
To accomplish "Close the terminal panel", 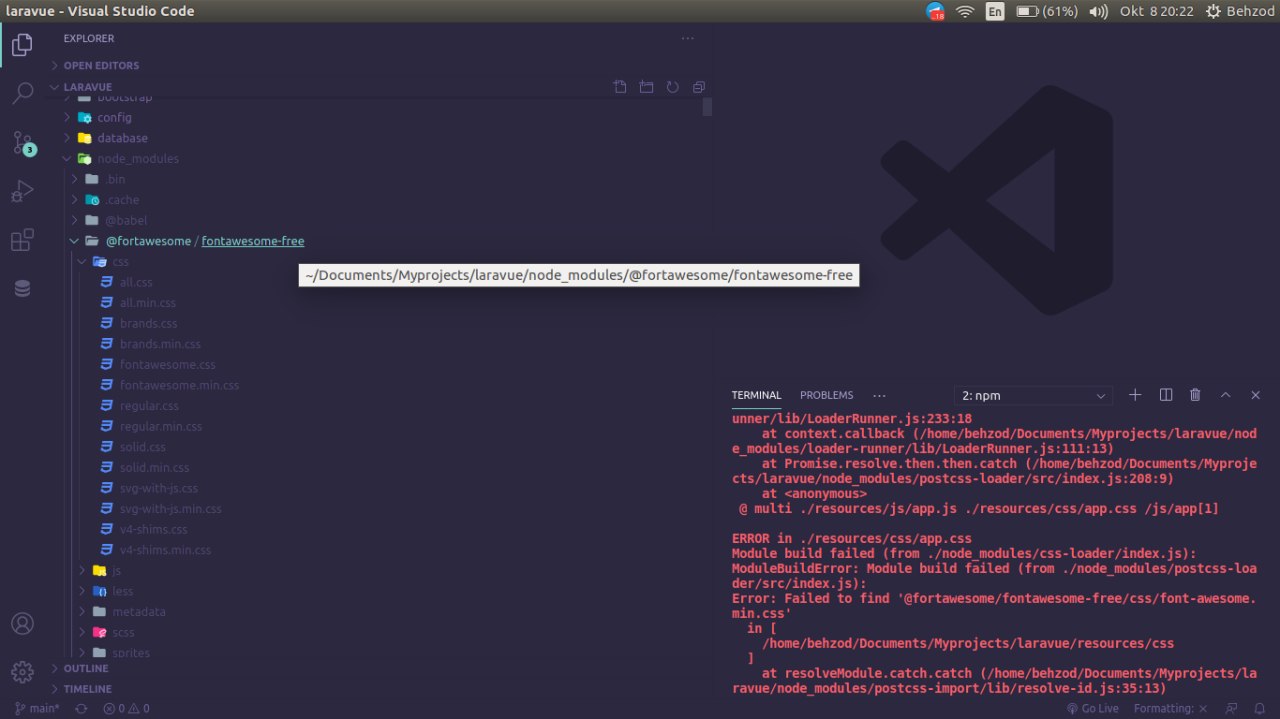I will click(x=1256, y=395).
